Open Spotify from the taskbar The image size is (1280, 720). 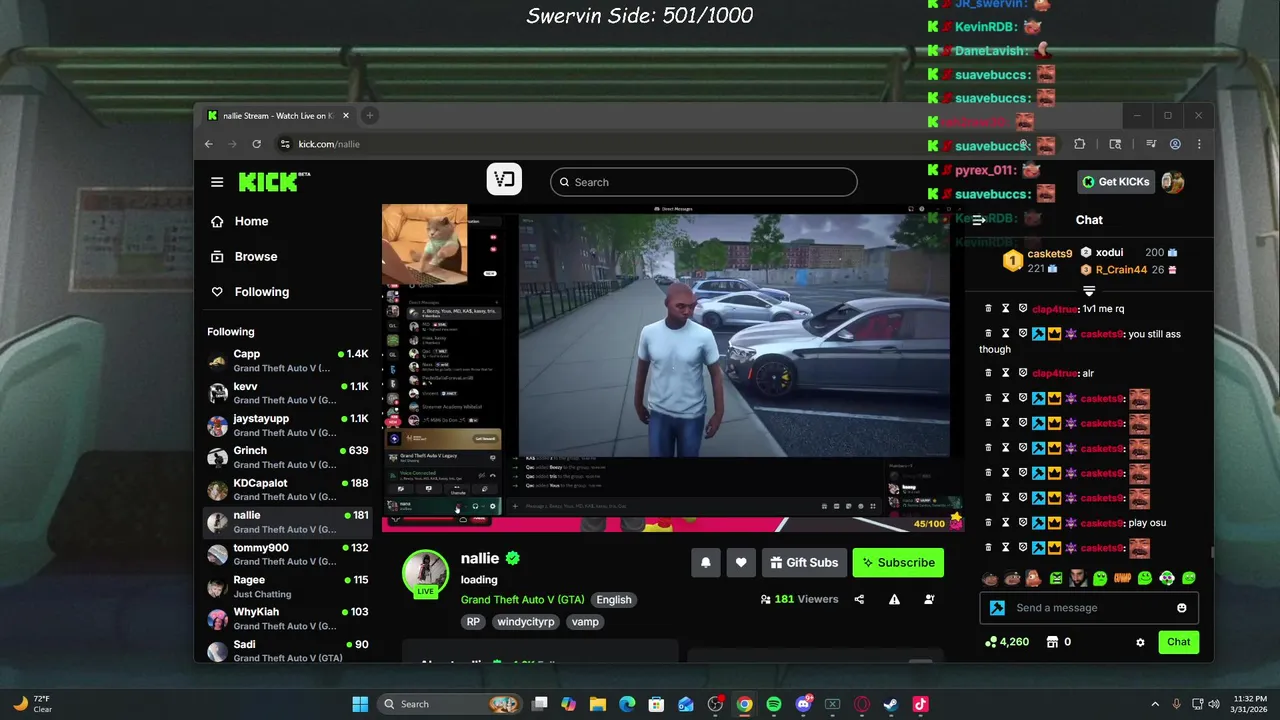774,704
